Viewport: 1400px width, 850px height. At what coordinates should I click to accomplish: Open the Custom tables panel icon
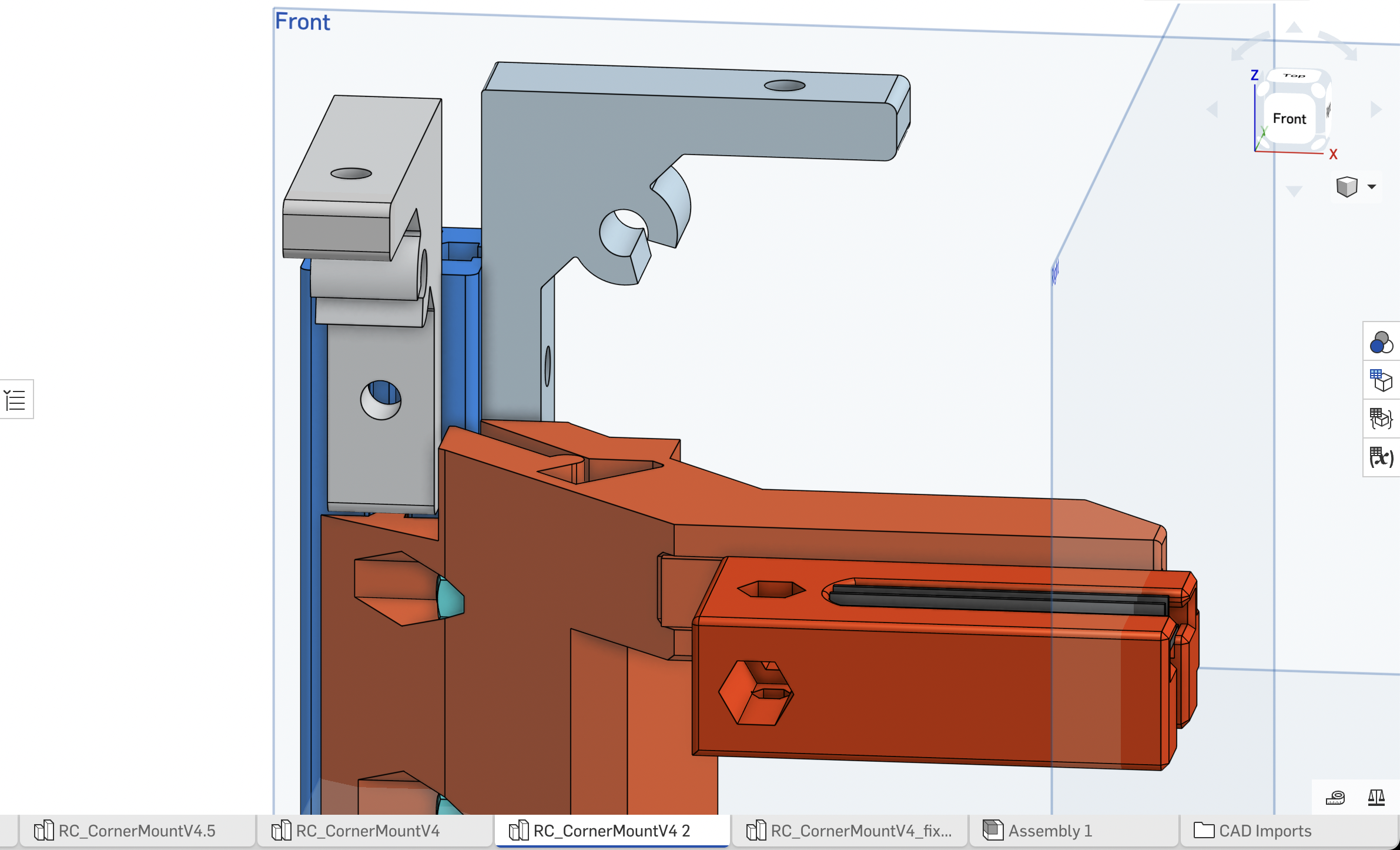[1381, 419]
